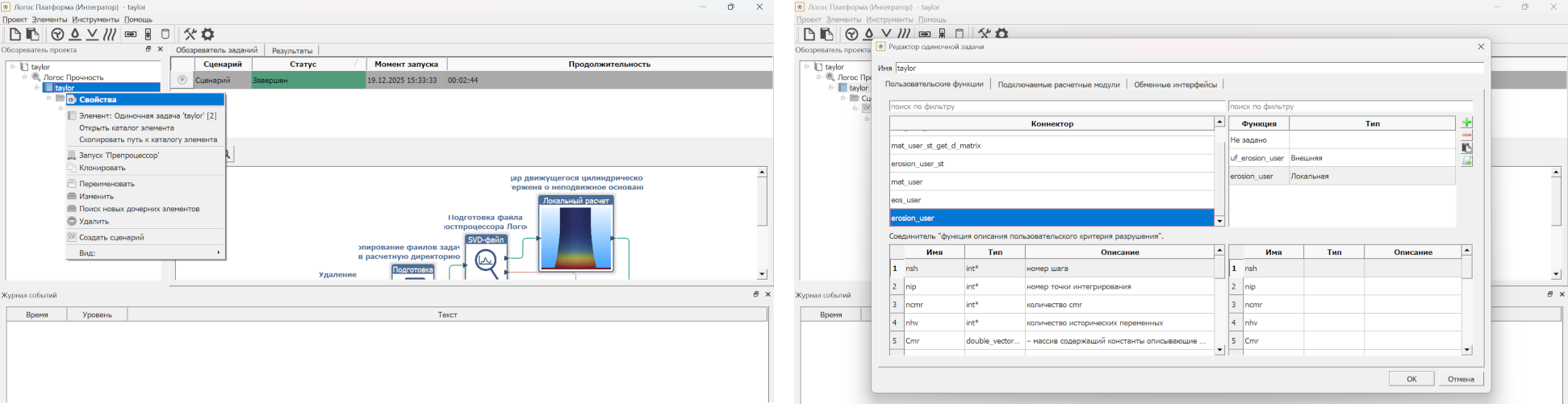Expand the Вид: submenu arrow

(218, 253)
